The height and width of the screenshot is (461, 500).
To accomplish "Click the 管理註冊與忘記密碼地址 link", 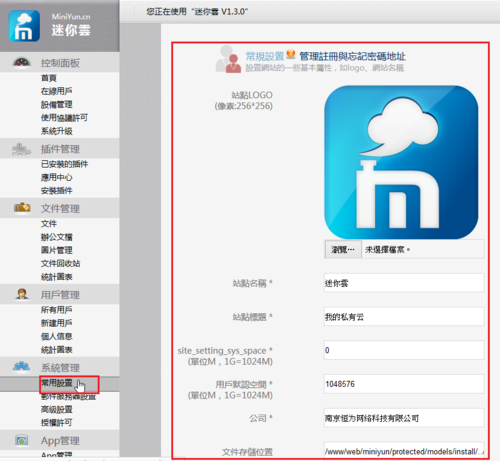I will 352,56.
